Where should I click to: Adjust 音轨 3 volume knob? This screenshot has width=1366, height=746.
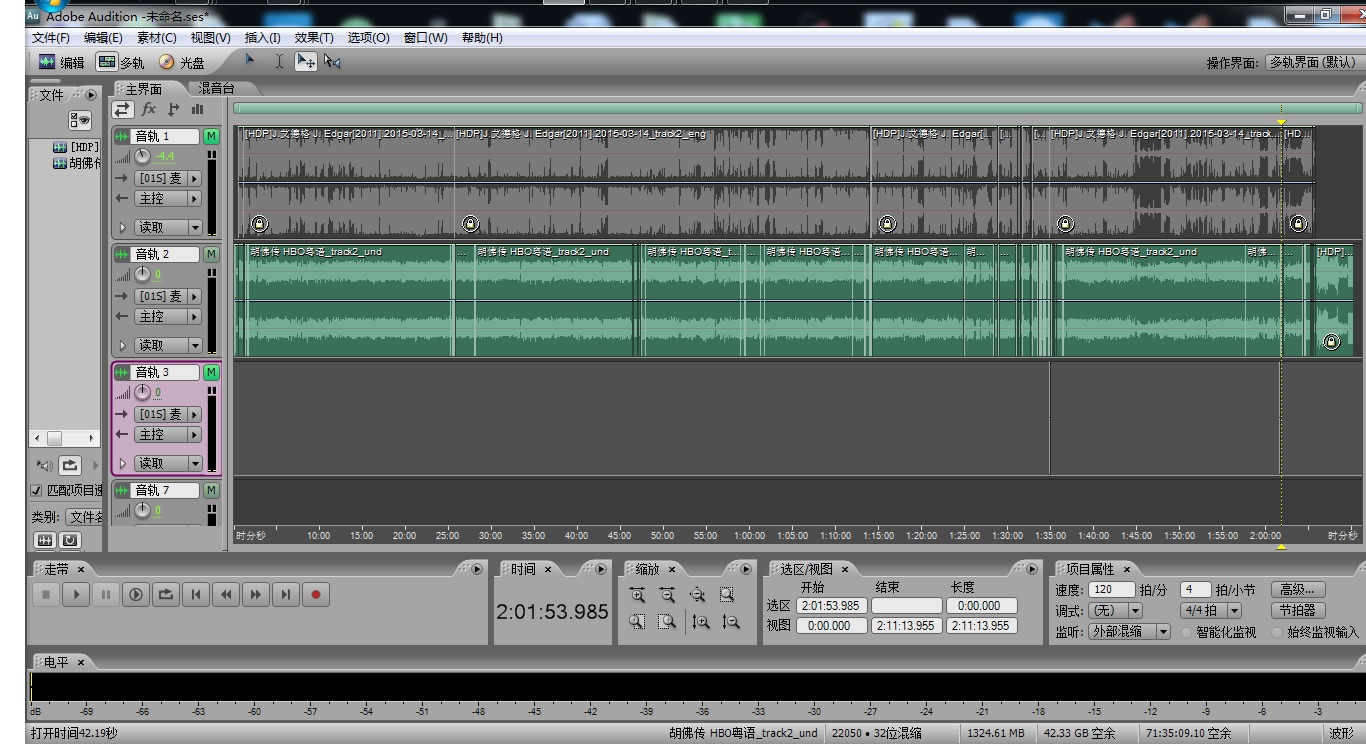click(143, 392)
